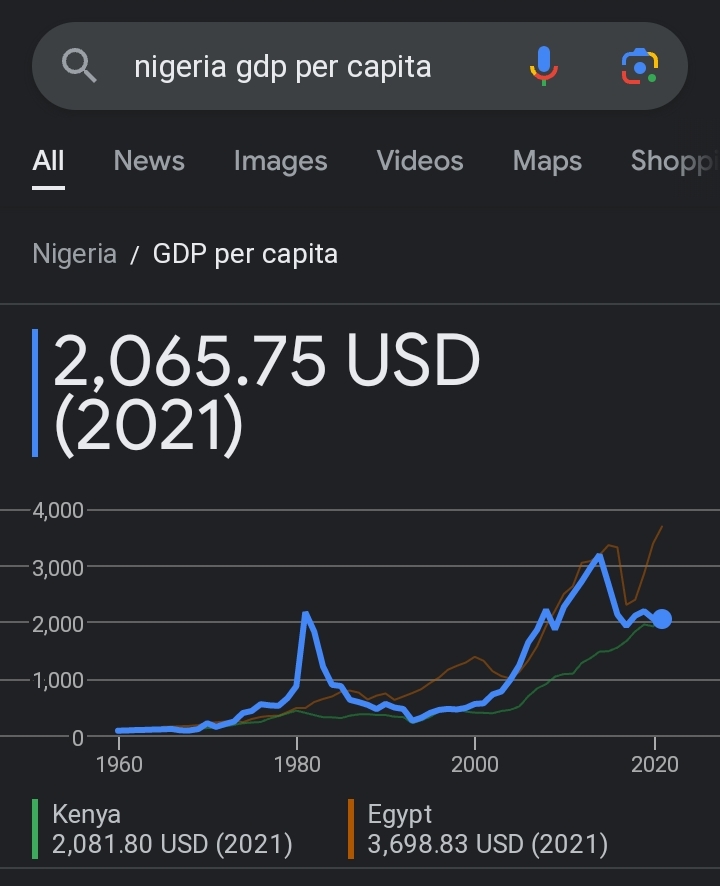Tap the orange Egypt color bar
The height and width of the screenshot is (886, 720).
(351, 829)
